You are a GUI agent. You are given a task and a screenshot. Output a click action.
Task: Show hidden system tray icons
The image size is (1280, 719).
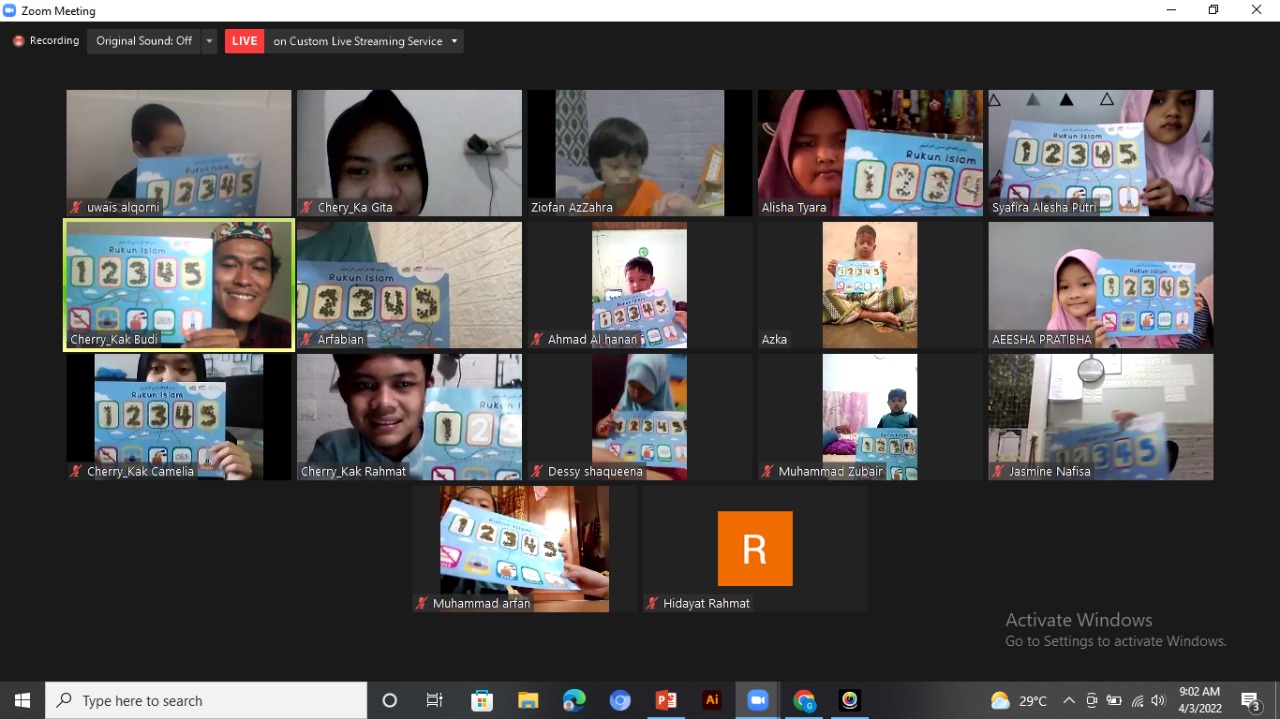click(1069, 700)
